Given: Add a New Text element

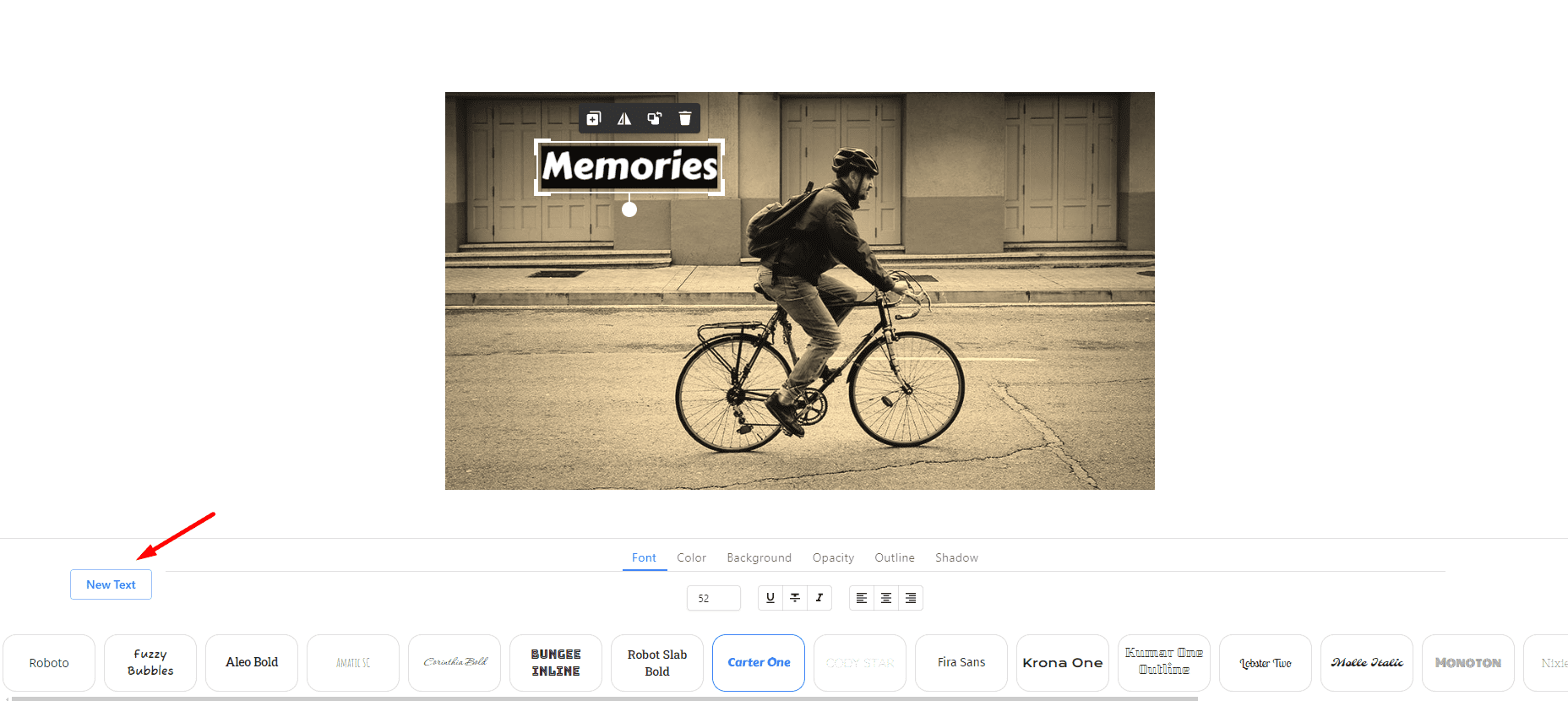Looking at the screenshot, I should coord(111,584).
